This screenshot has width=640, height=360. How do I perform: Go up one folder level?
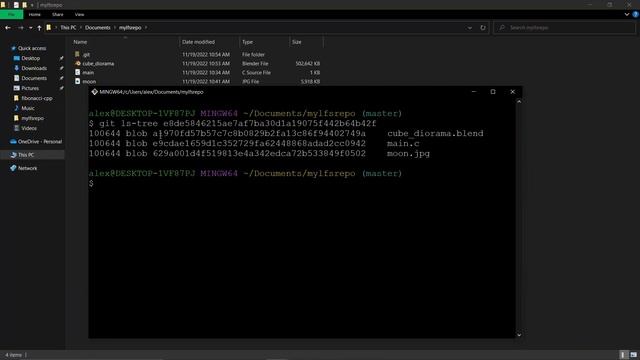pos(39,28)
